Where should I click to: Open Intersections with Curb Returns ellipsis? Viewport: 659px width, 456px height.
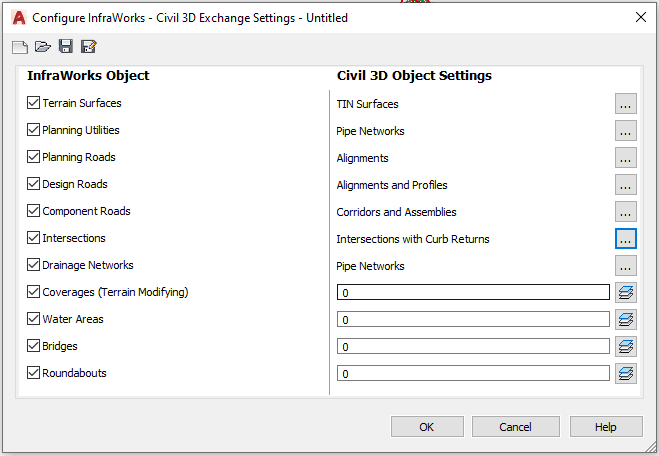coord(626,238)
